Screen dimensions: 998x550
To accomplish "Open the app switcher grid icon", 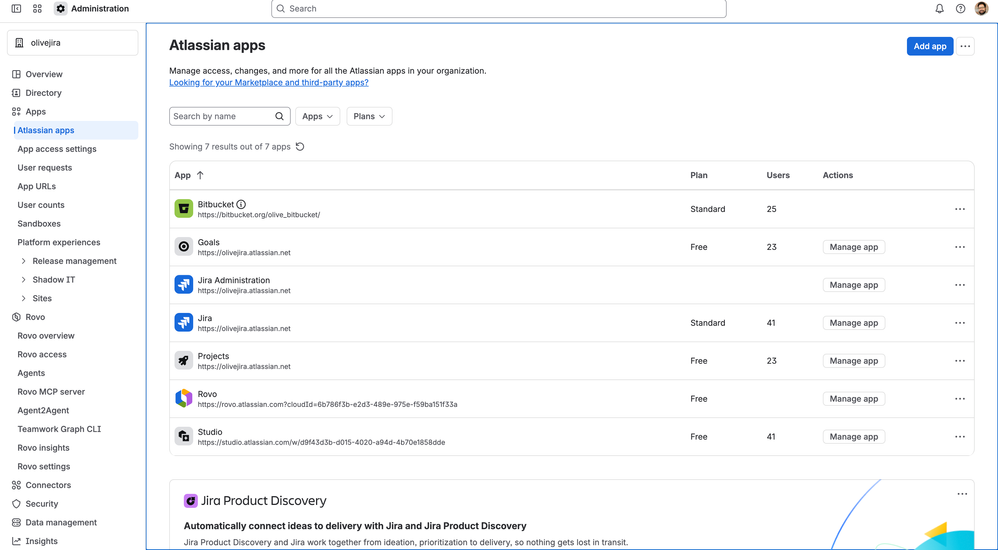I will (37, 9).
